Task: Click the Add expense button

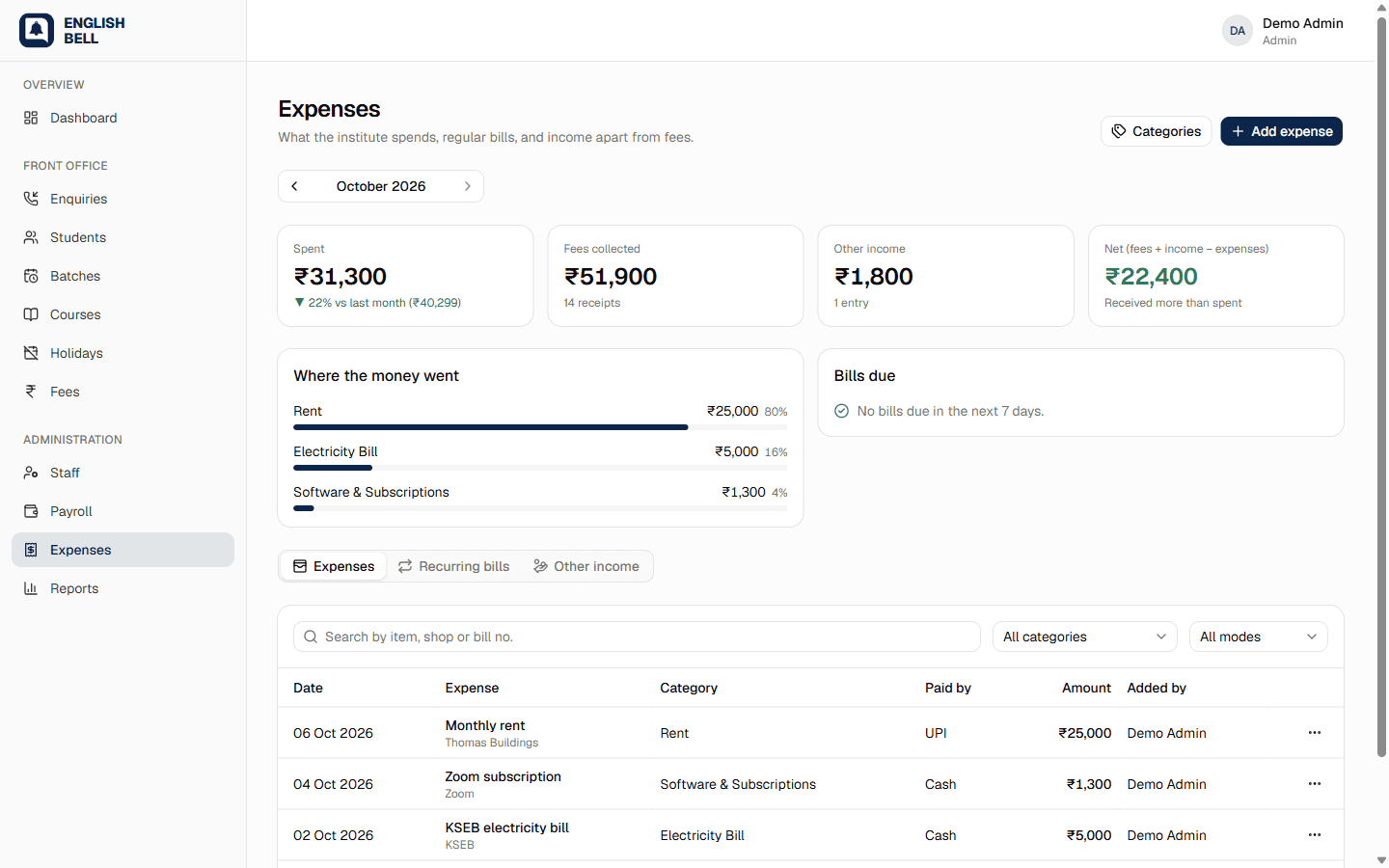Action: pos(1282,131)
